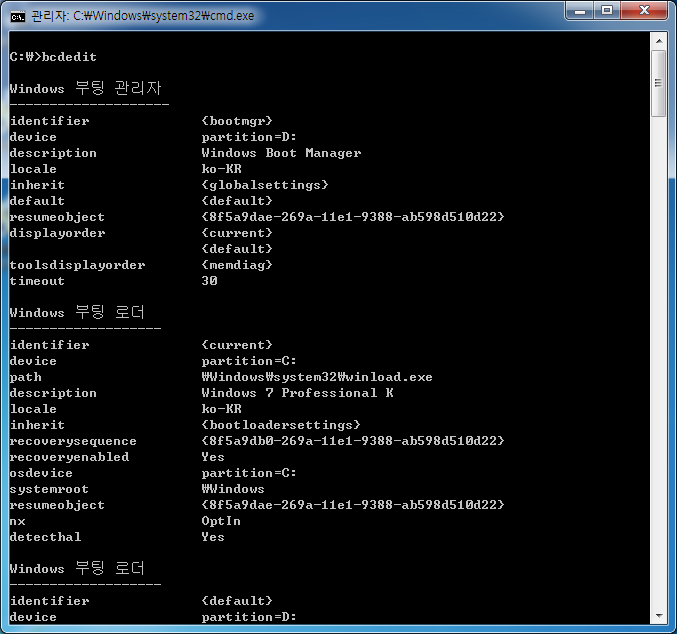Click the scrollbar up arrow

pos(659,41)
